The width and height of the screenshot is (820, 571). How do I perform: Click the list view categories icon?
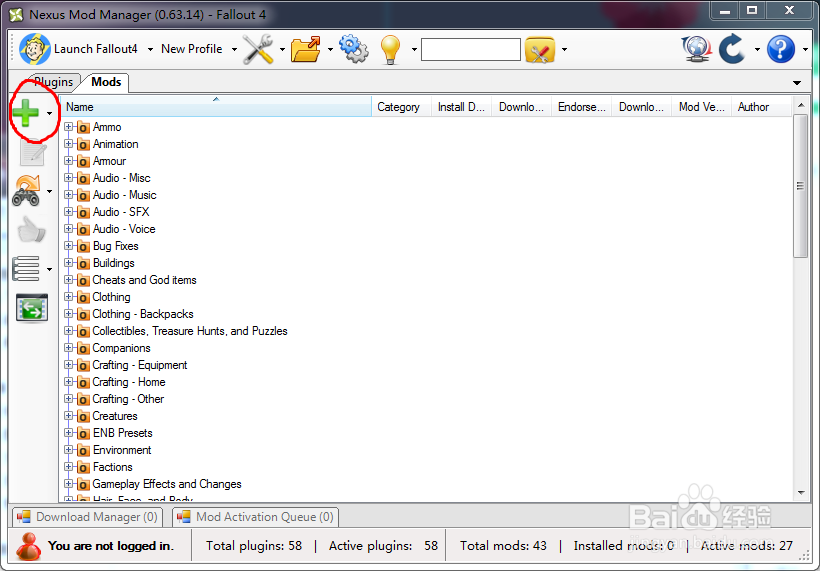tap(26, 269)
